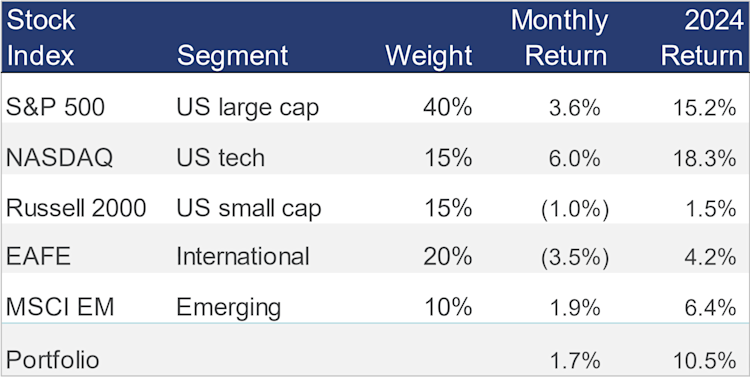Click the EAFE index cell
Image resolution: width=750 pixels, height=377 pixels.
click(38, 256)
